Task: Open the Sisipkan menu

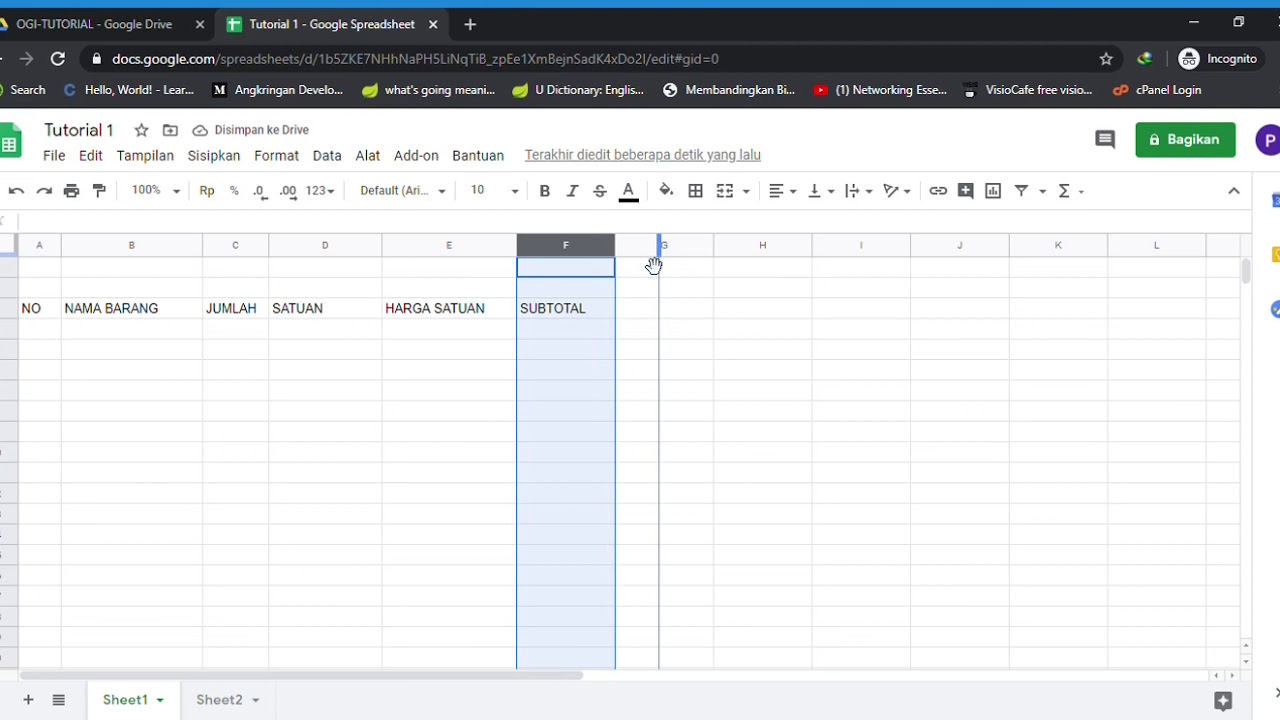Action: (x=214, y=156)
